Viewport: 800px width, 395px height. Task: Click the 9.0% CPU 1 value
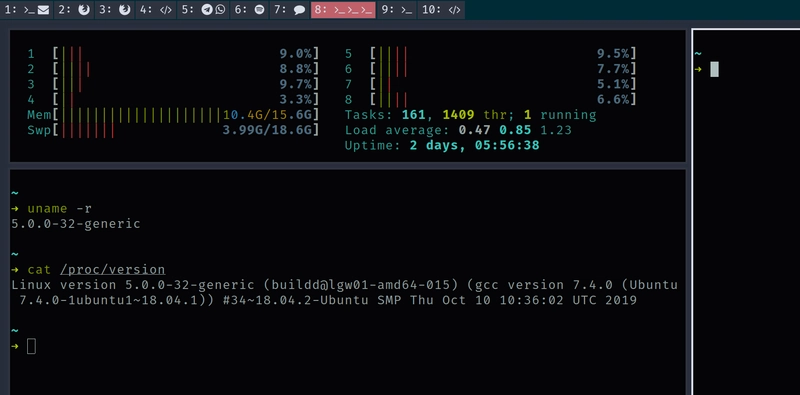[296, 54]
